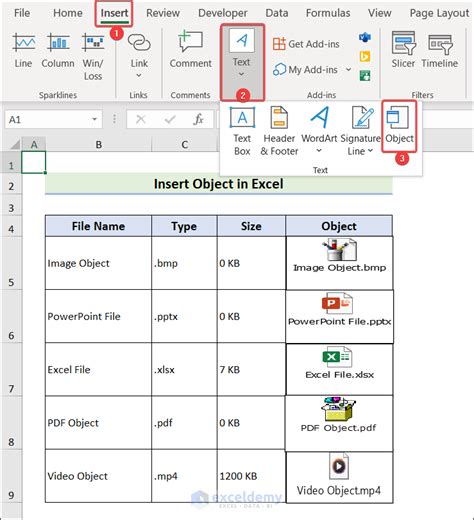Expand the Link dropdown chevron
474x520 pixels.
click(x=139, y=76)
